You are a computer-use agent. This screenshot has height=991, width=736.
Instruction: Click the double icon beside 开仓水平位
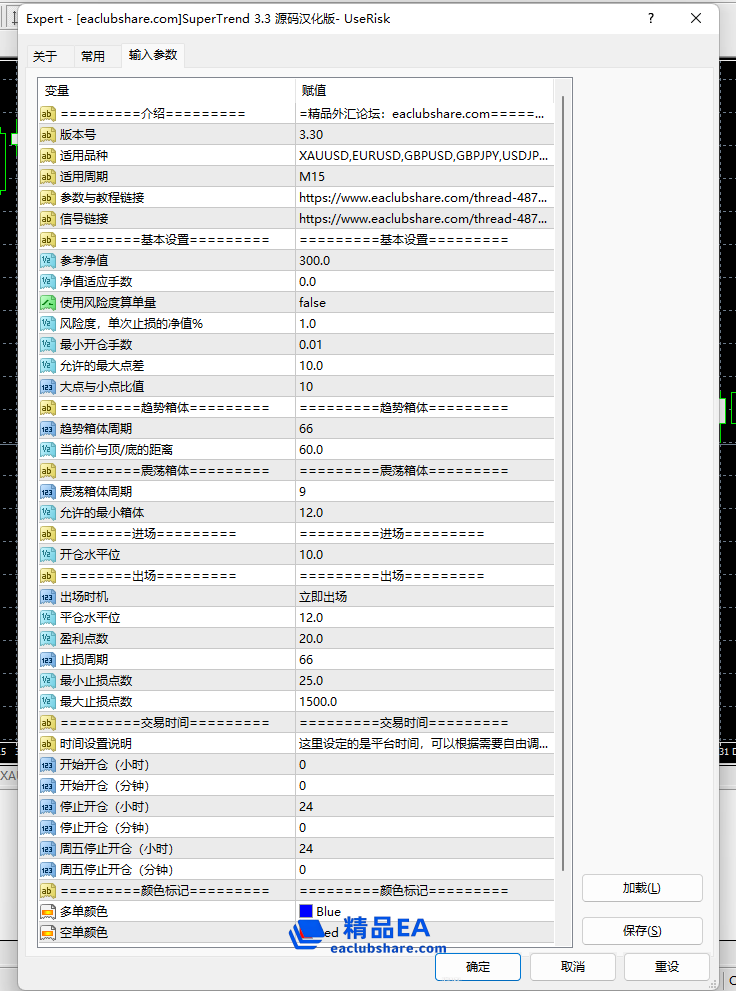click(x=48, y=554)
